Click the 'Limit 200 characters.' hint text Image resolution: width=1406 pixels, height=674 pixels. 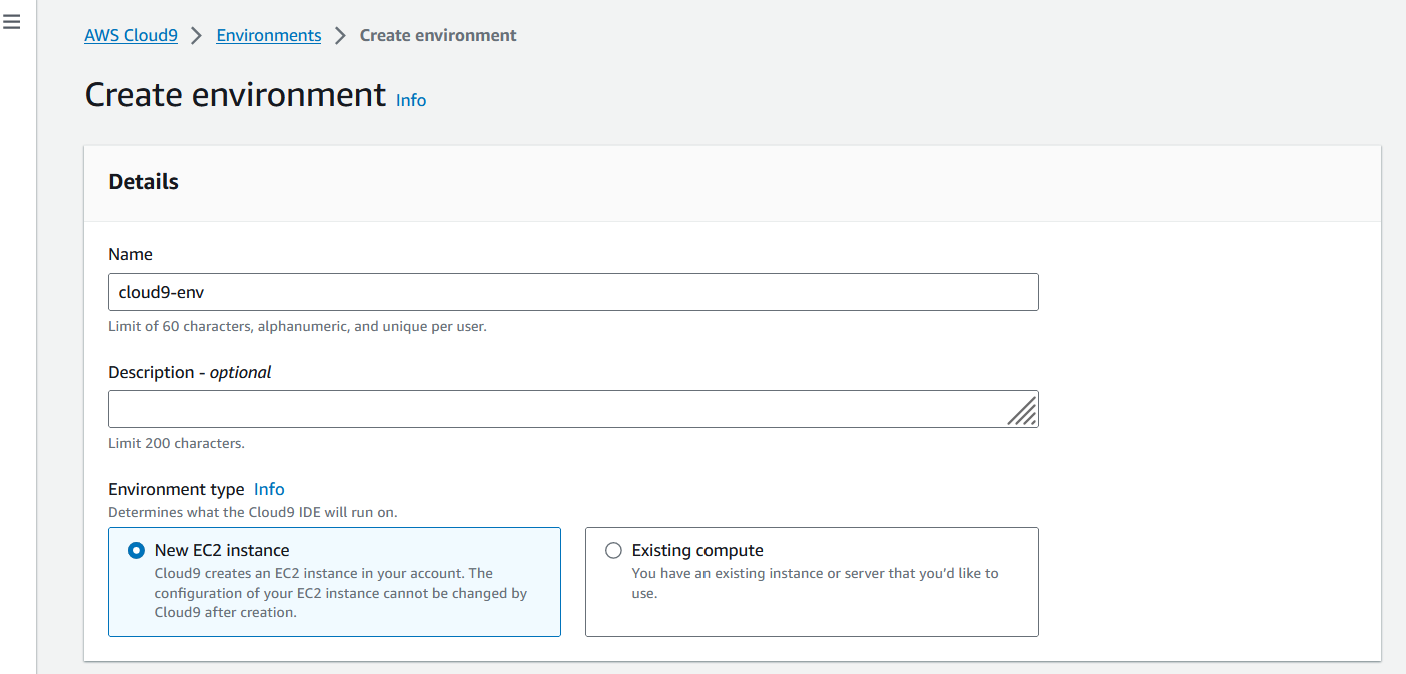pyautogui.click(x=176, y=443)
